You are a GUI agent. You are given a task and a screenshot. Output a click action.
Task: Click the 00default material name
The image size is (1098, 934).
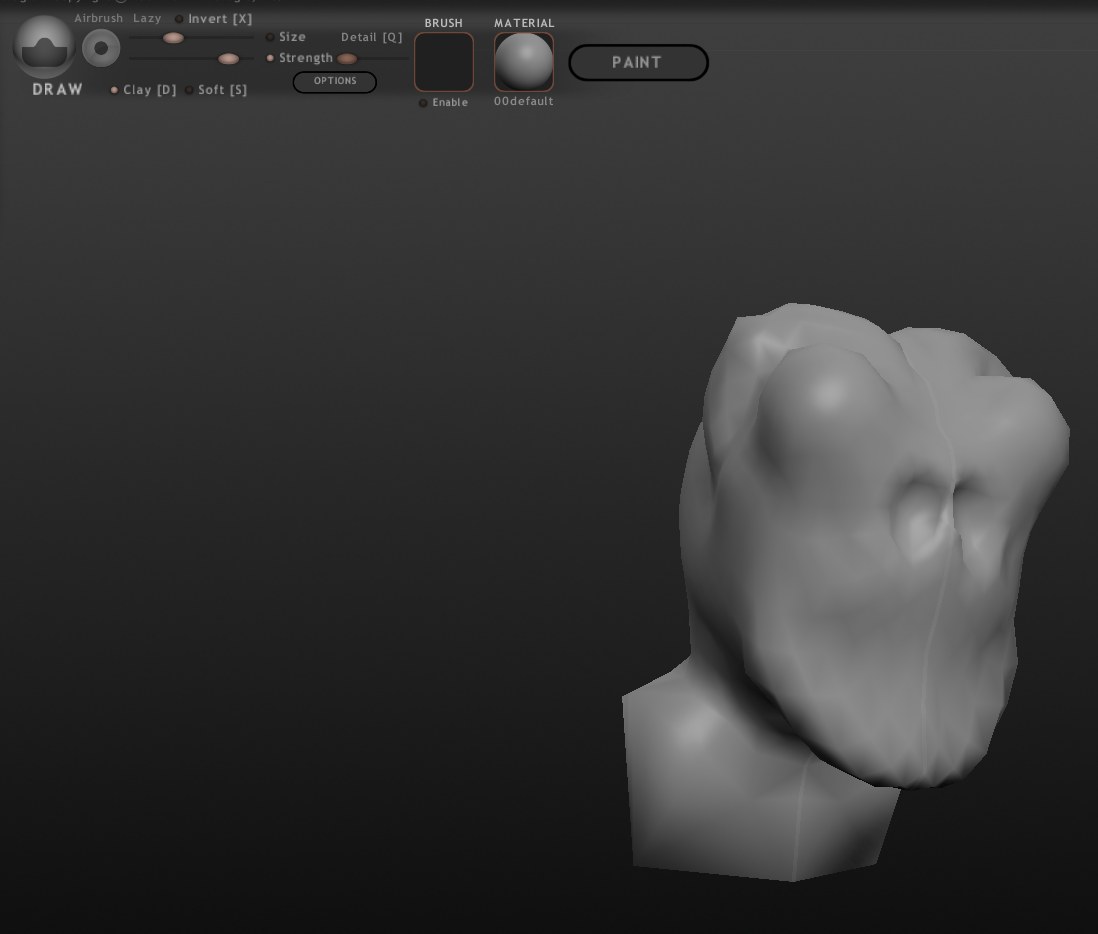click(524, 102)
